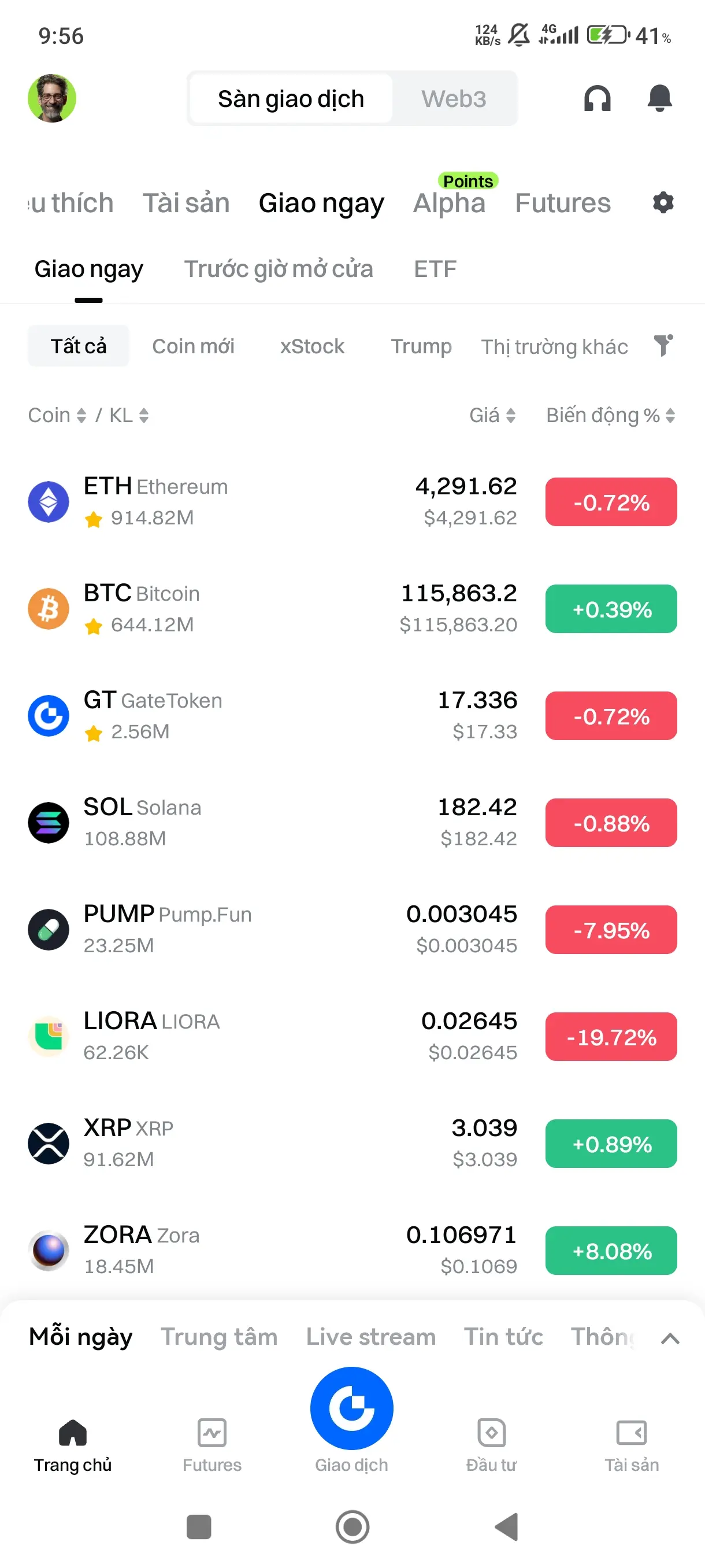705x1568 pixels.
Task: Open the SOL Solana market row
Action: (352, 822)
